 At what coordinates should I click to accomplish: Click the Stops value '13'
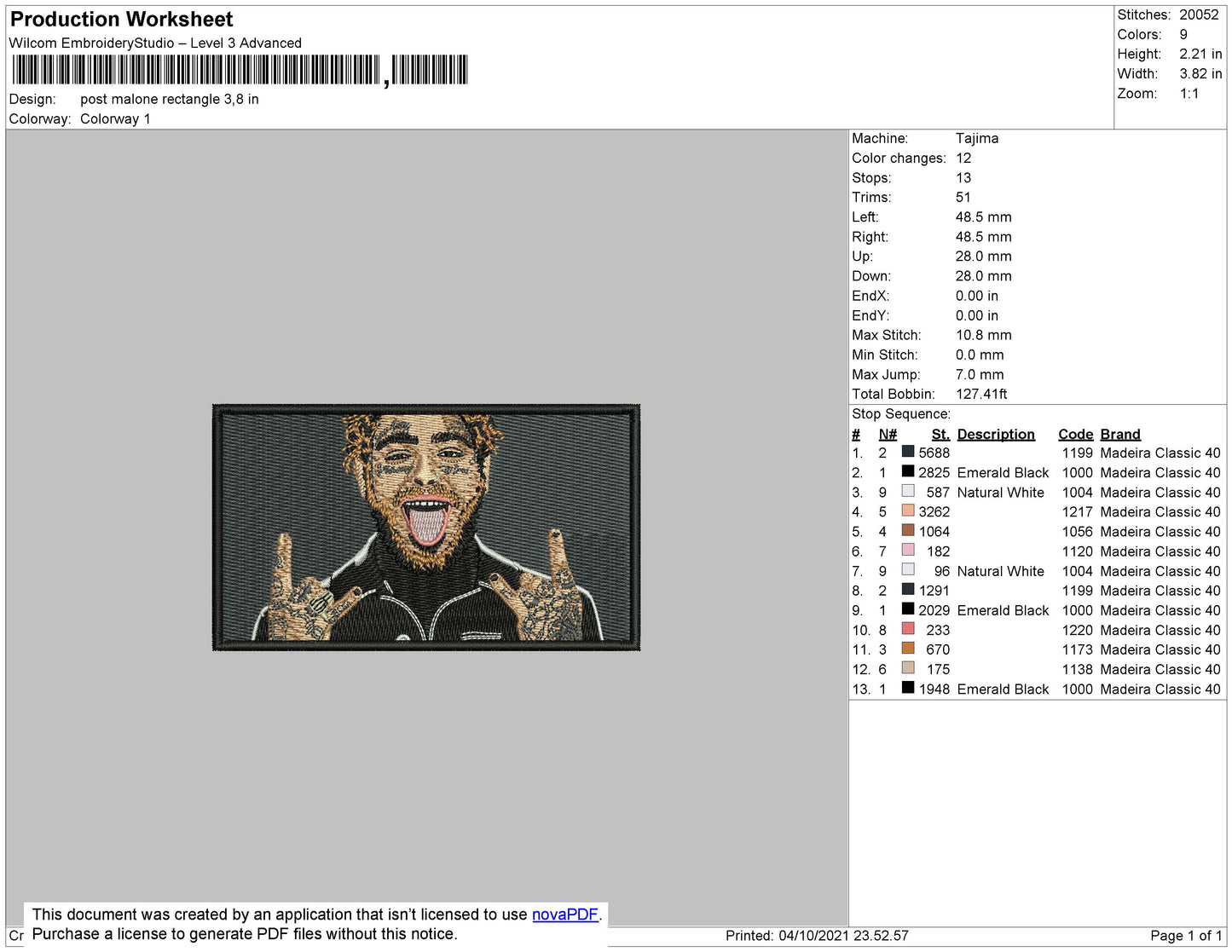click(963, 177)
